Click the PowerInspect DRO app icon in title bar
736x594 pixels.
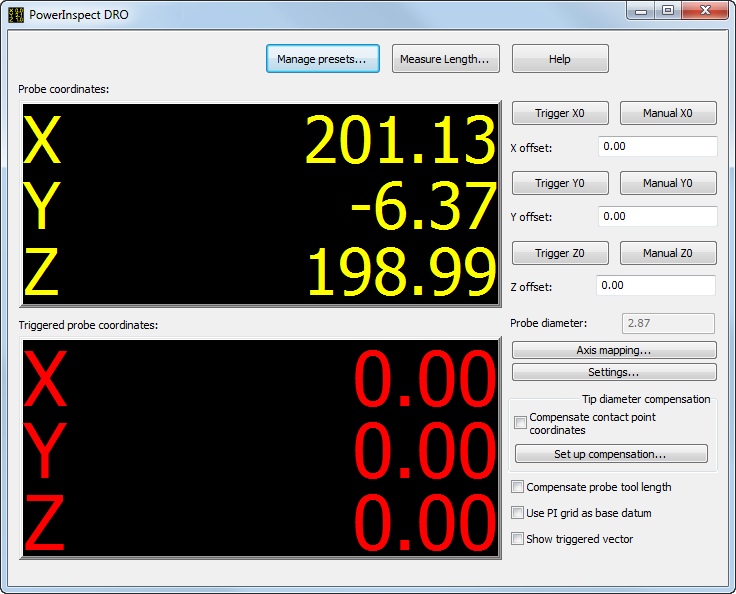tap(16, 15)
